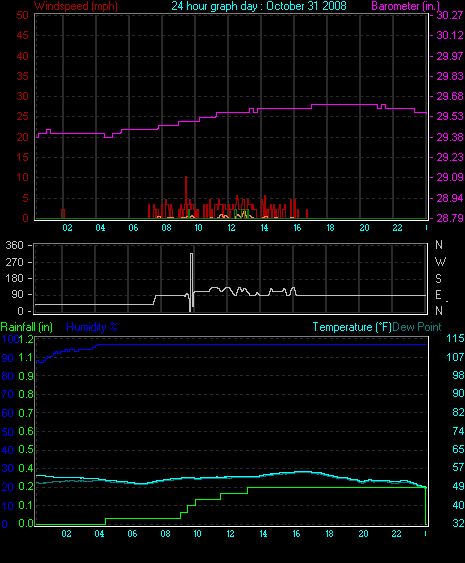Click the green rainfall value 1.2

point(26,339)
